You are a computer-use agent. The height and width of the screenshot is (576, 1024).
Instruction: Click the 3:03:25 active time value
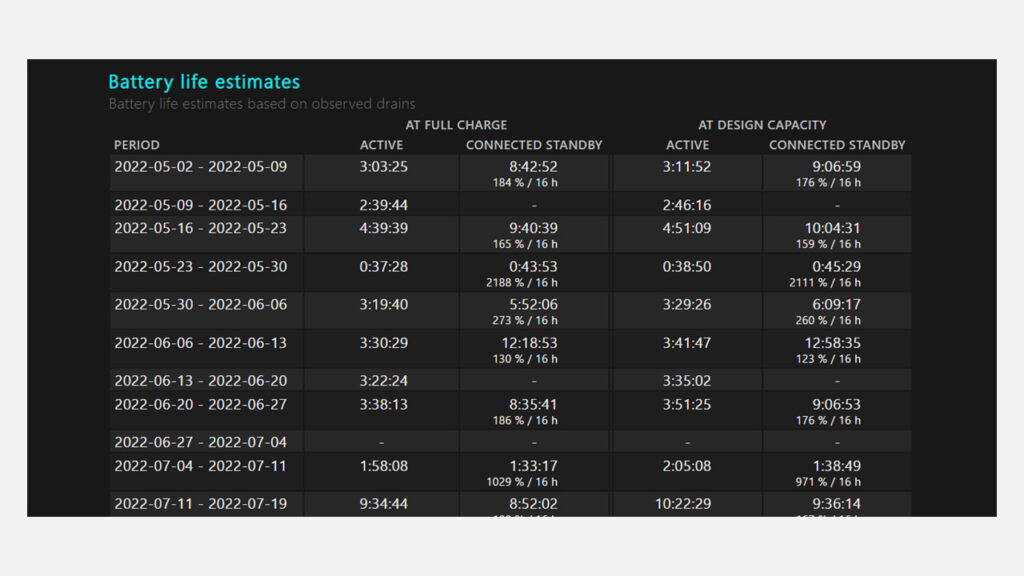tap(383, 167)
